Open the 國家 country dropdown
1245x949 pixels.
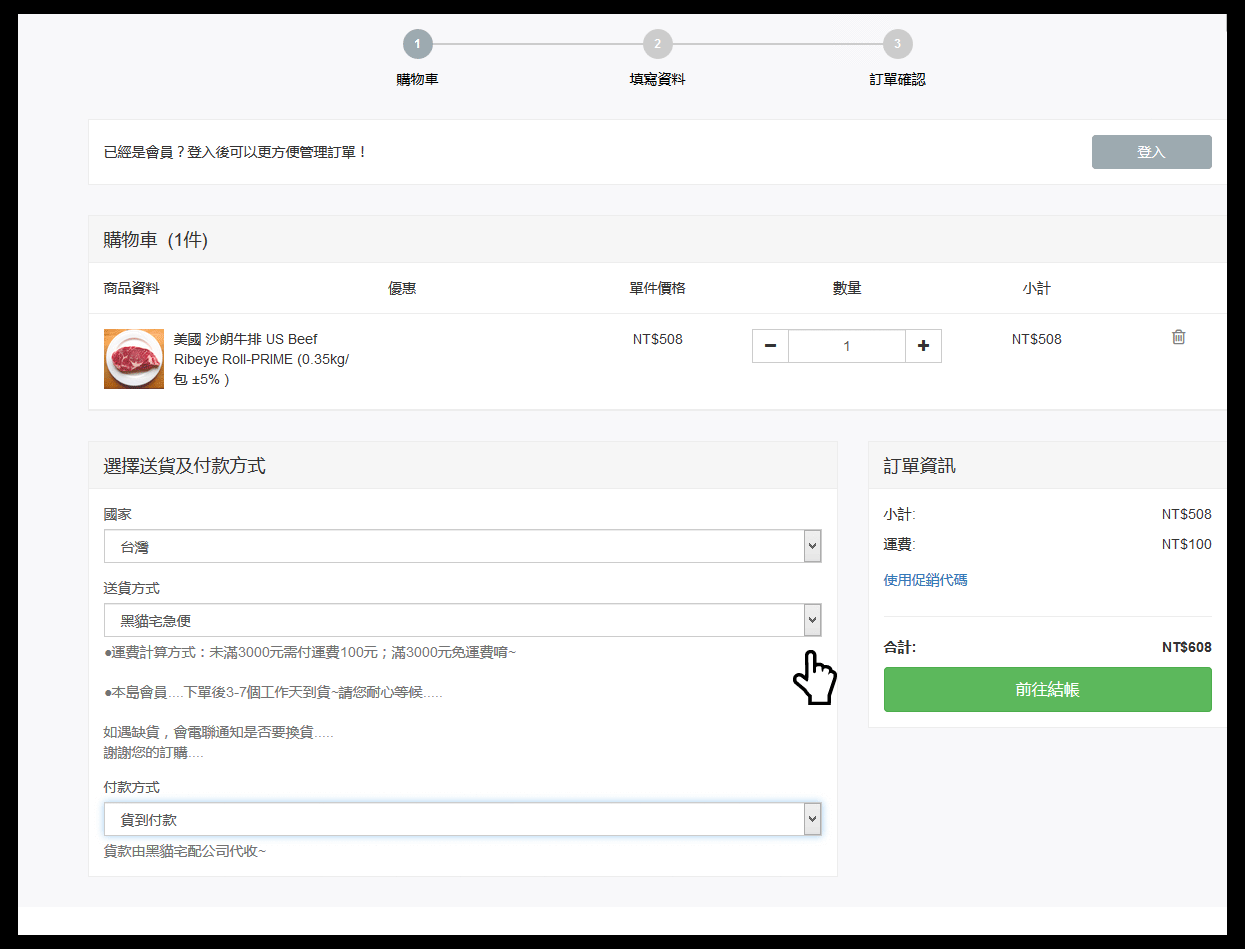(x=462, y=547)
